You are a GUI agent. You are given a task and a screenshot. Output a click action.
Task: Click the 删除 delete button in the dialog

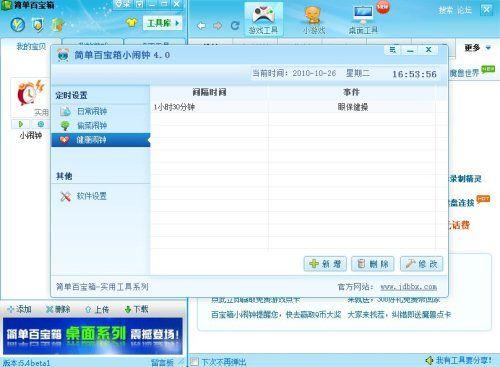pos(373,264)
